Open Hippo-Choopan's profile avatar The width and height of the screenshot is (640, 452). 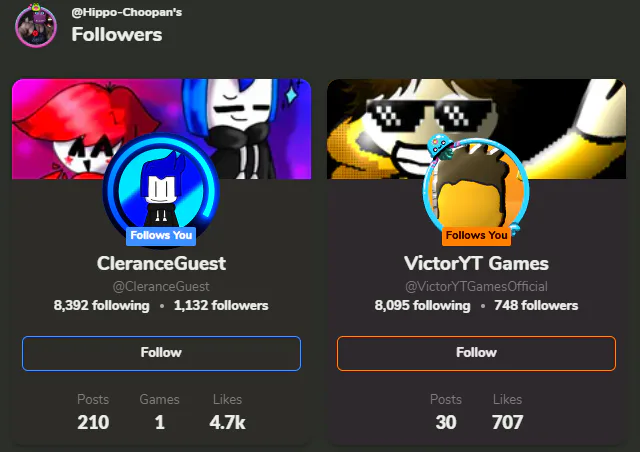tap(36, 26)
